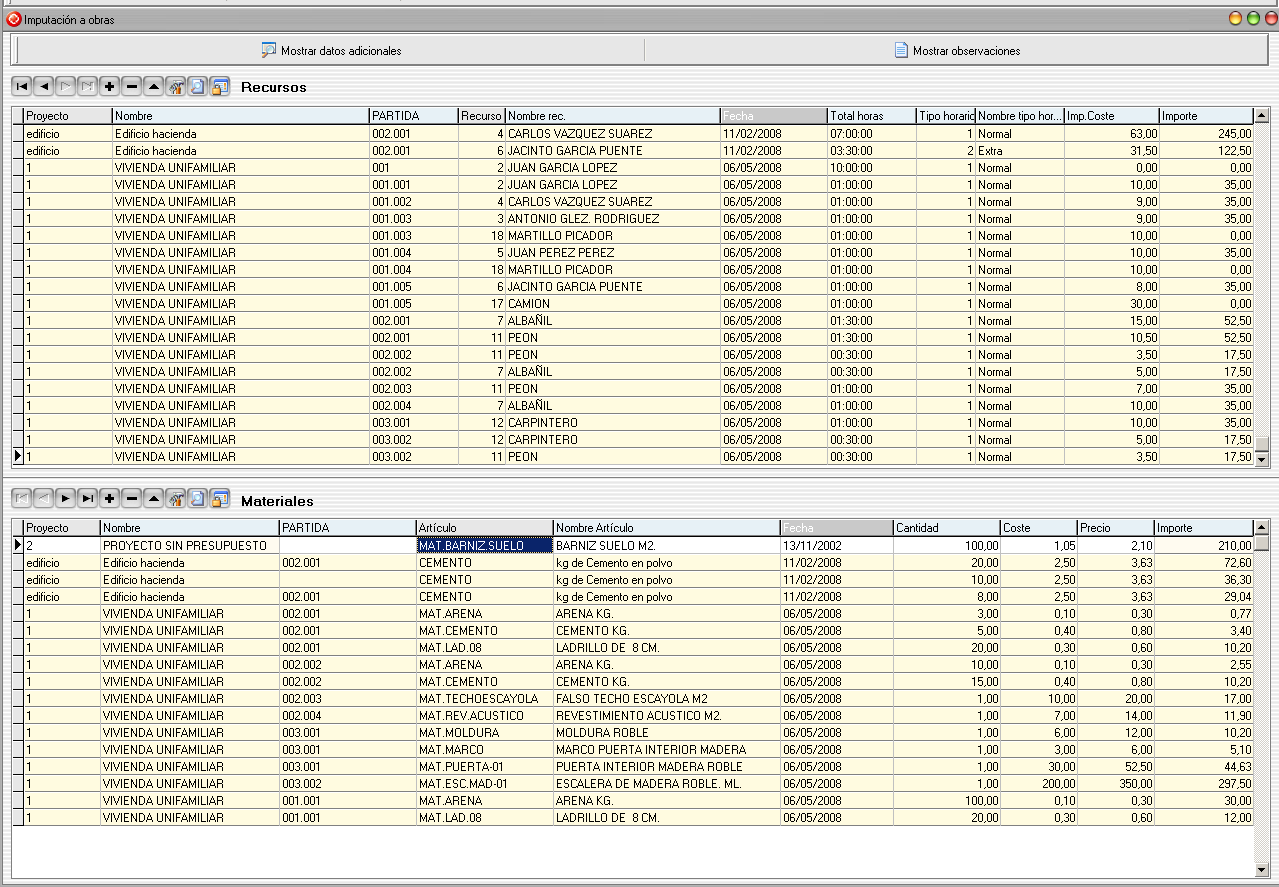
Task: Open tools icon in Recursos toolbar
Action: (176, 87)
